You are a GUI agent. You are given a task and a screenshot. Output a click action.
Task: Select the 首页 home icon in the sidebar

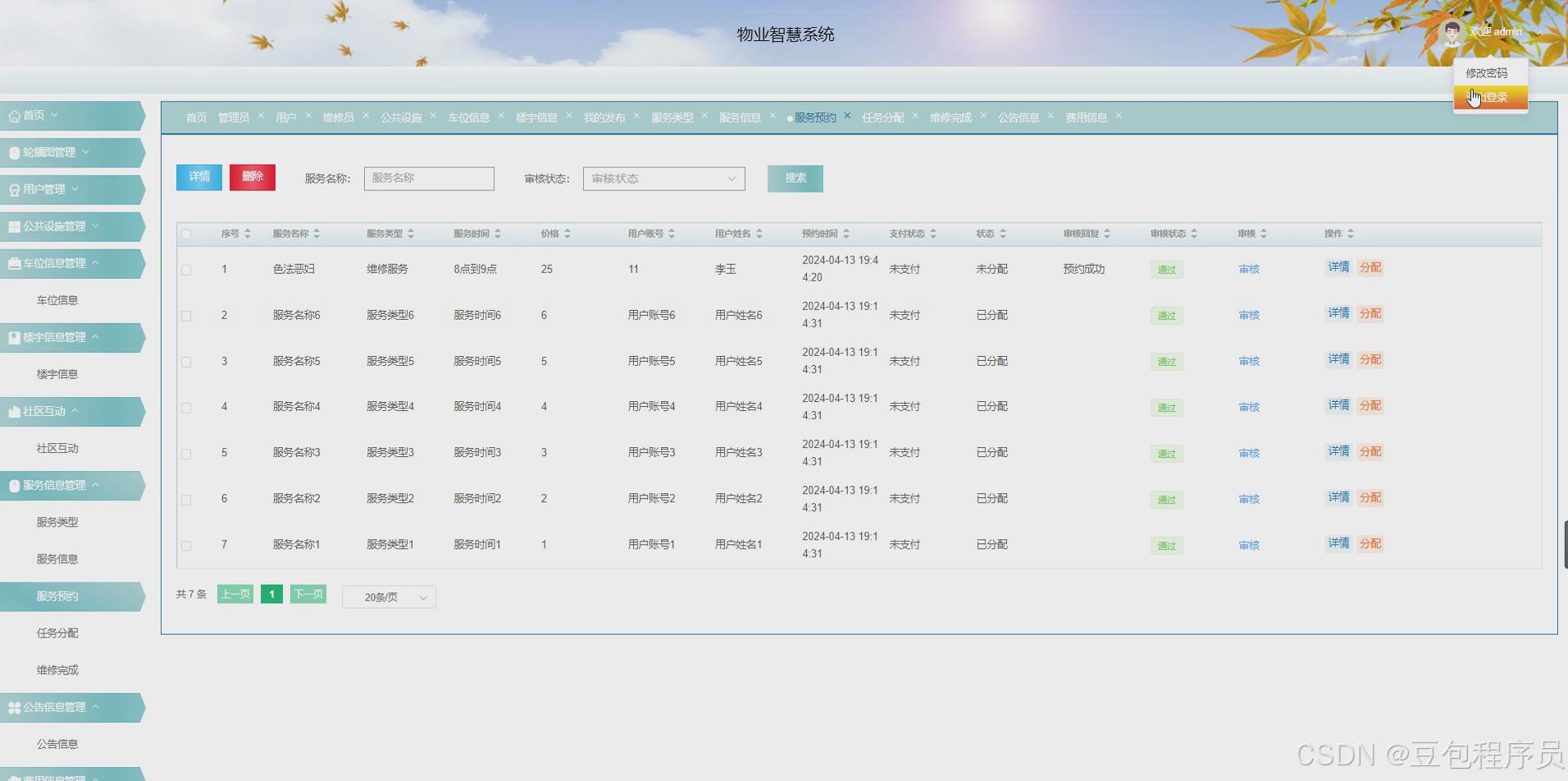click(15, 115)
